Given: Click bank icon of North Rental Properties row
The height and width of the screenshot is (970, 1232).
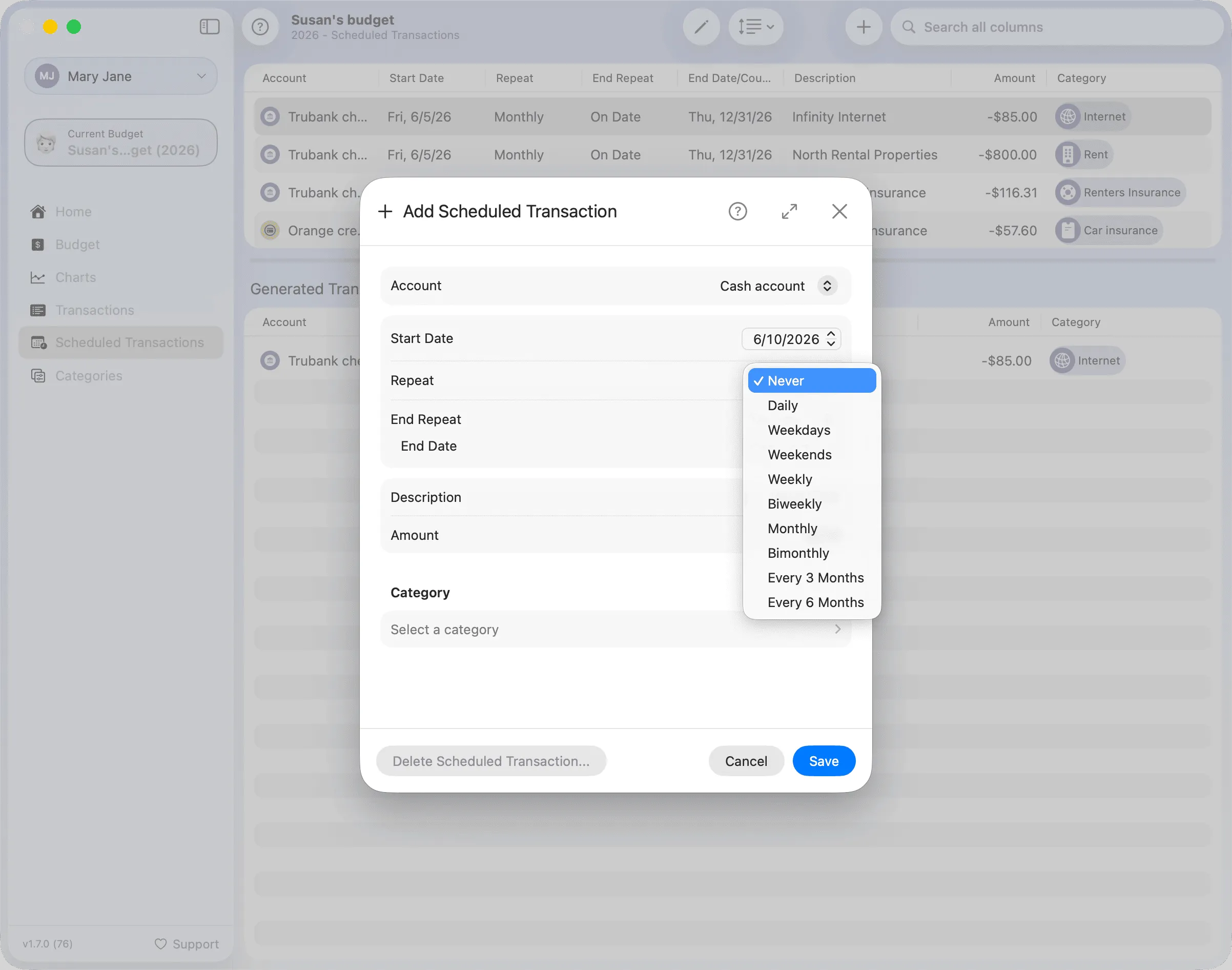Looking at the screenshot, I should [x=270, y=154].
